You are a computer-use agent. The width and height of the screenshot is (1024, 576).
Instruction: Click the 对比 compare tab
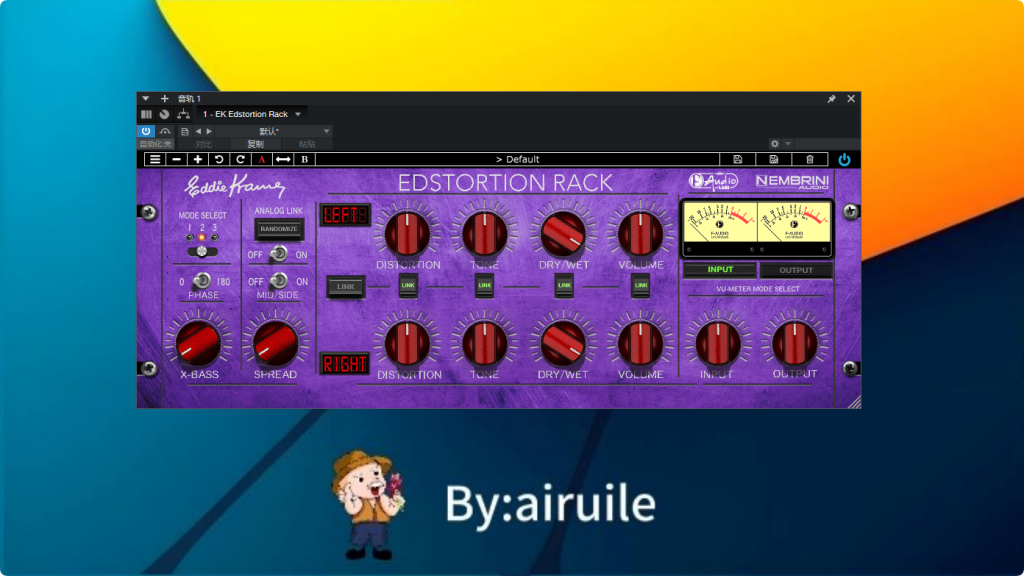[204, 144]
